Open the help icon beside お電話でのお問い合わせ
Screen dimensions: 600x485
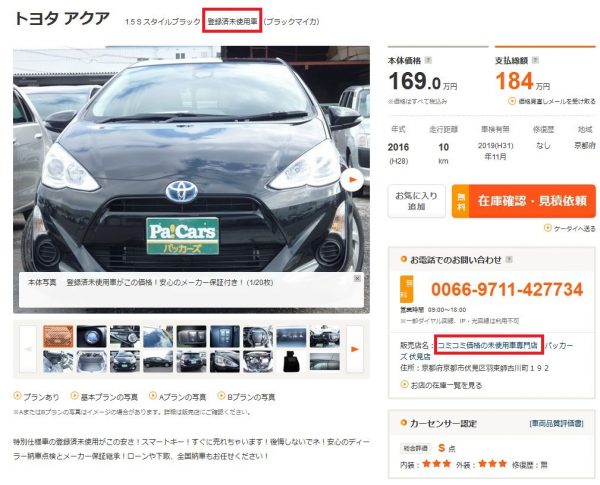(509, 260)
